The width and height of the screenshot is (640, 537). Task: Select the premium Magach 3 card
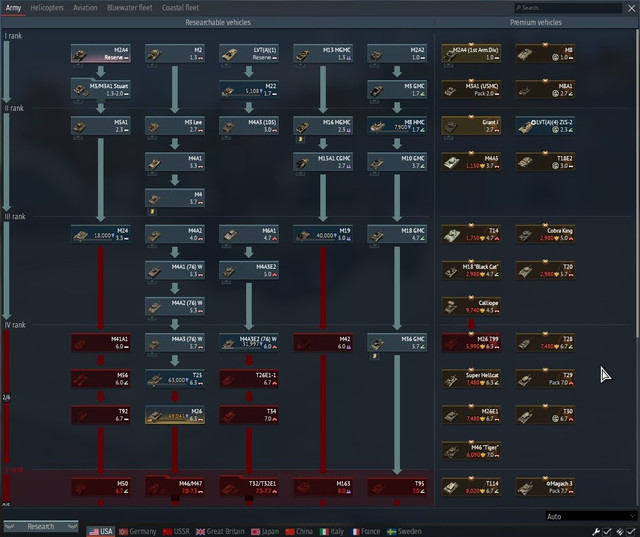coord(545,487)
